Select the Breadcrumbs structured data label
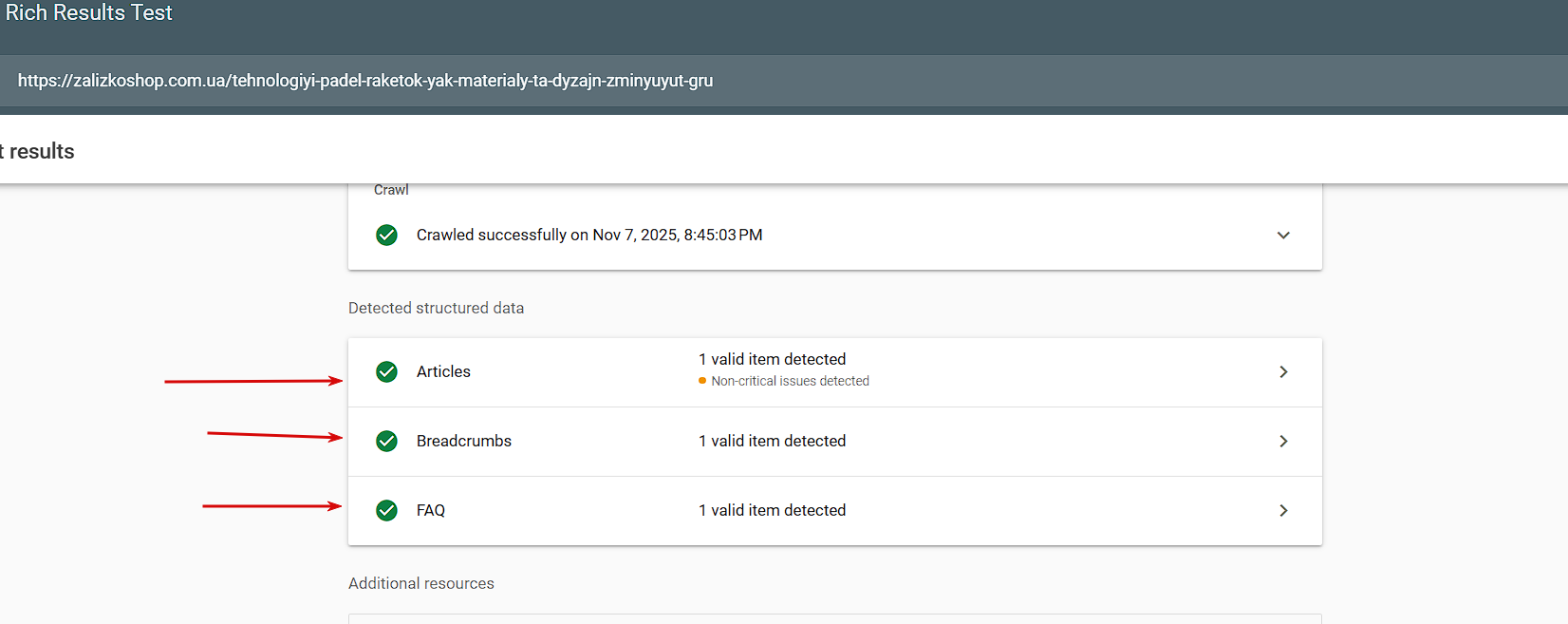This screenshot has height=624, width=1568. coord(463,441)
